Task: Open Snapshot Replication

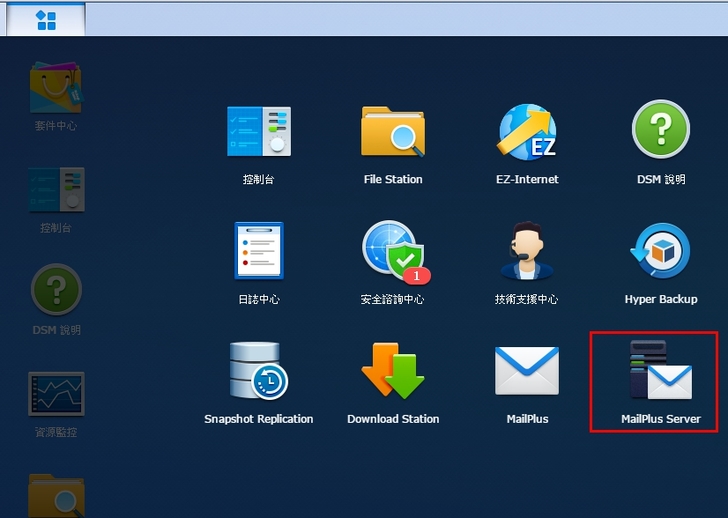Action: click(x=259, y=370)
